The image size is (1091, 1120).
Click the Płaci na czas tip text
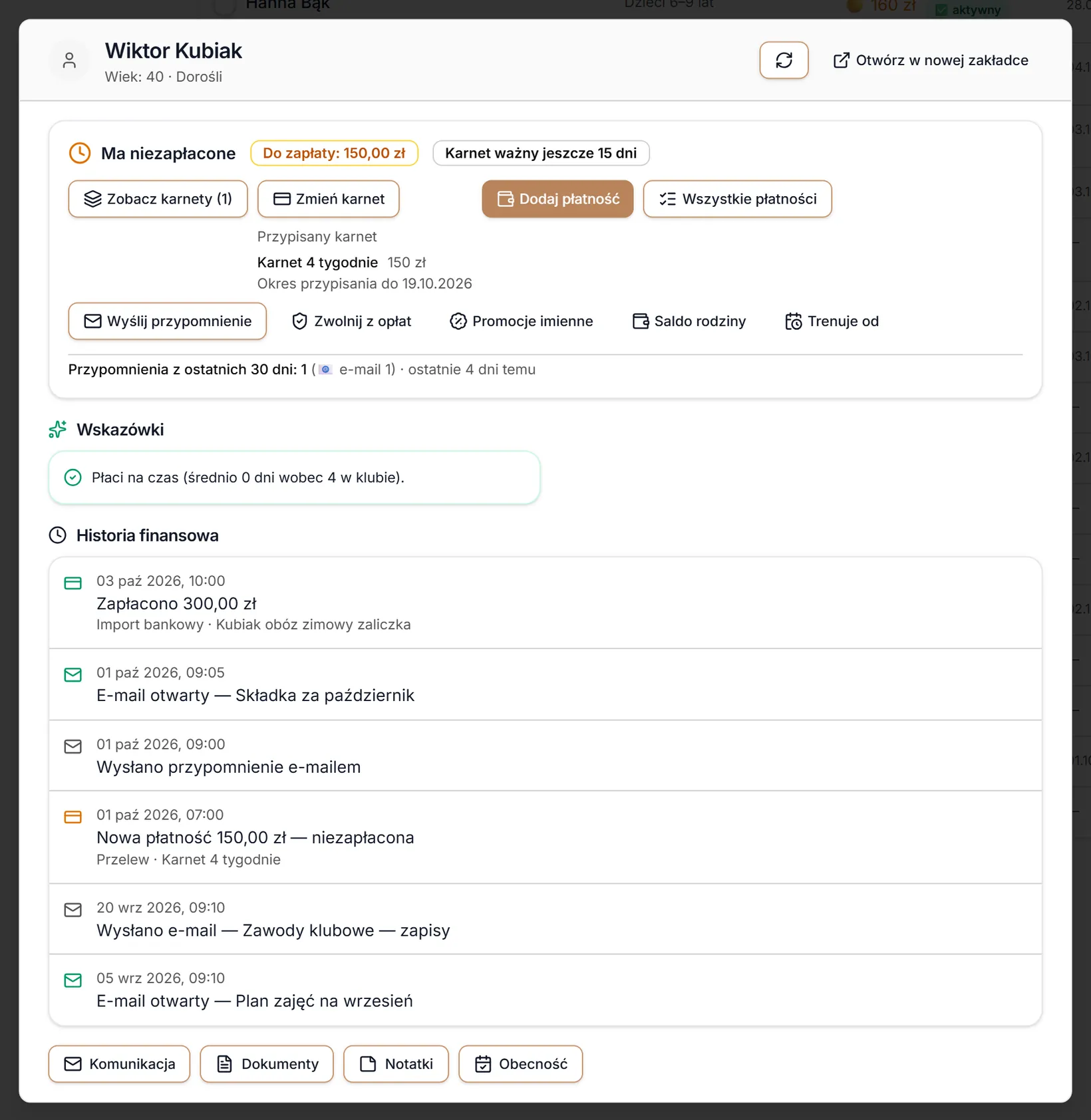point(248,478)
